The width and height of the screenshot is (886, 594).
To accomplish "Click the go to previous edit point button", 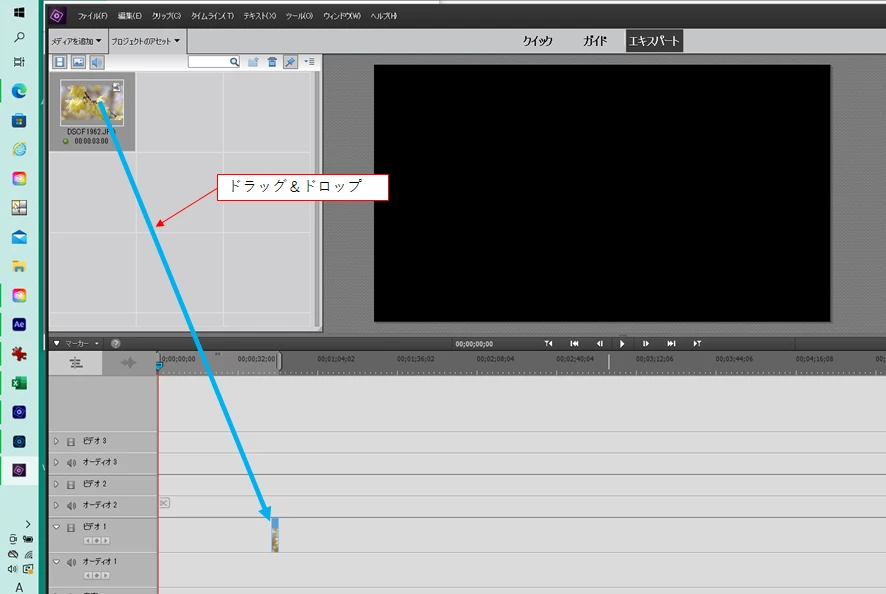I will (548, 344).
